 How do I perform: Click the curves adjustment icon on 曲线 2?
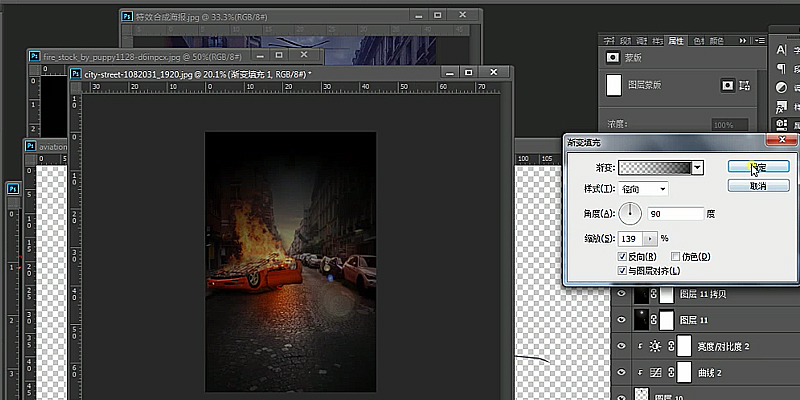[656, 373]
